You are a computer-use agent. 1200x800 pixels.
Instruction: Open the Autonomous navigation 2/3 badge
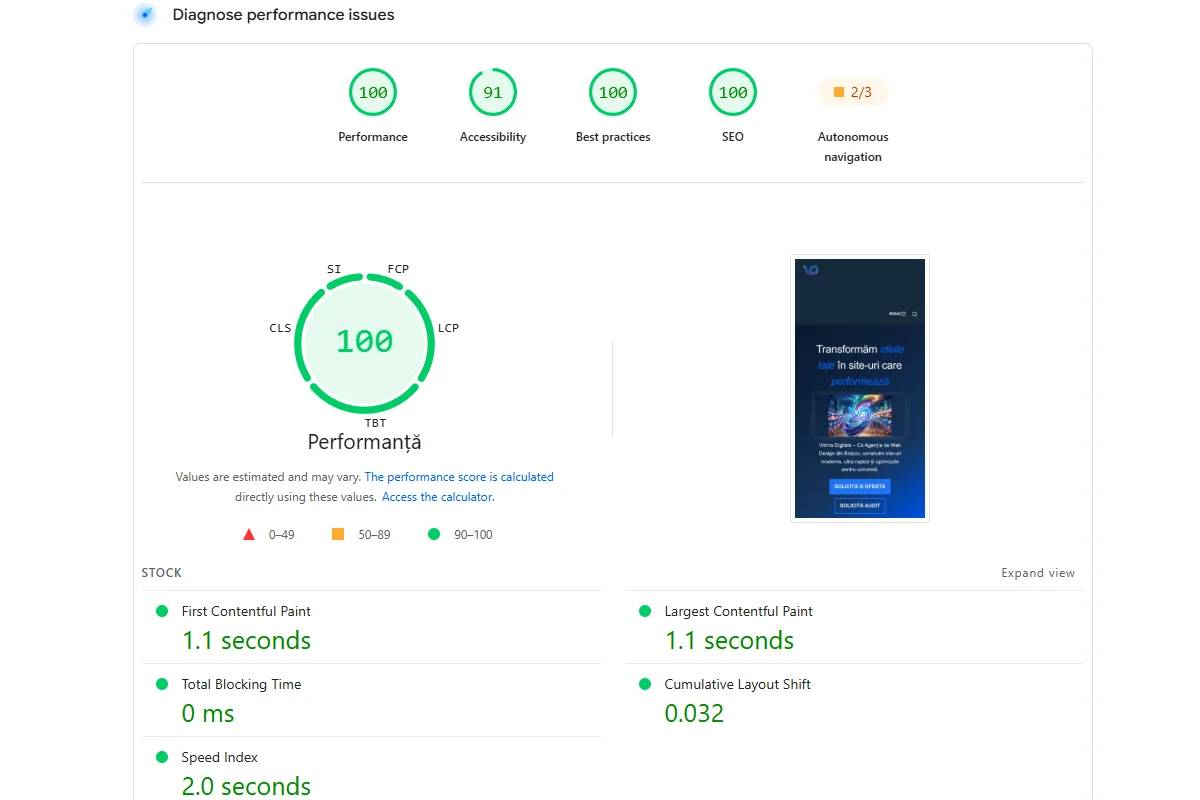tap(853, 93)
